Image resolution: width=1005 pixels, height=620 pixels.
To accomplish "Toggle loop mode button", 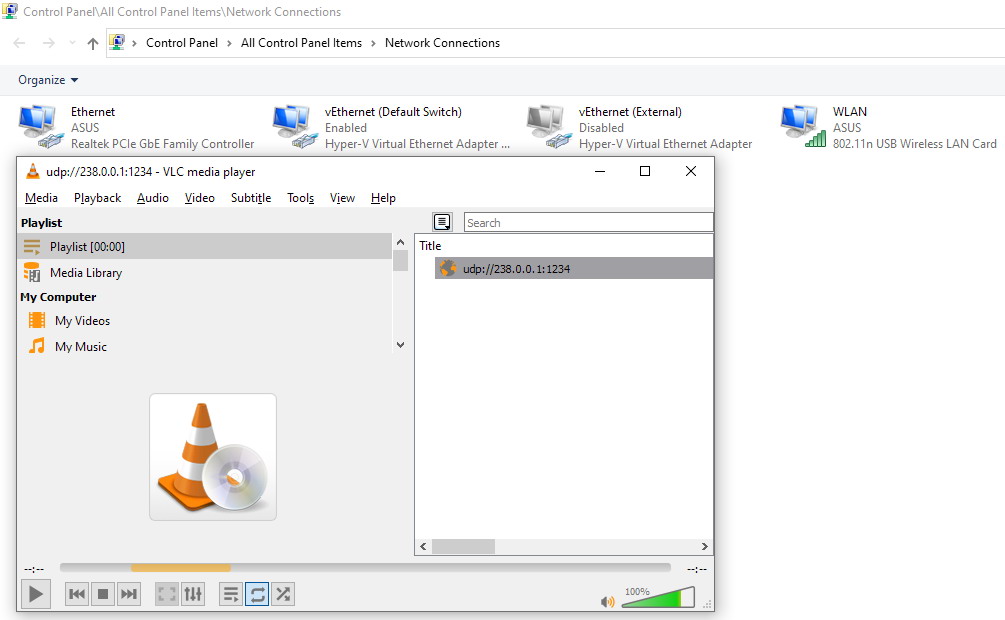I will pyautogui.click(x=257, y=594).
